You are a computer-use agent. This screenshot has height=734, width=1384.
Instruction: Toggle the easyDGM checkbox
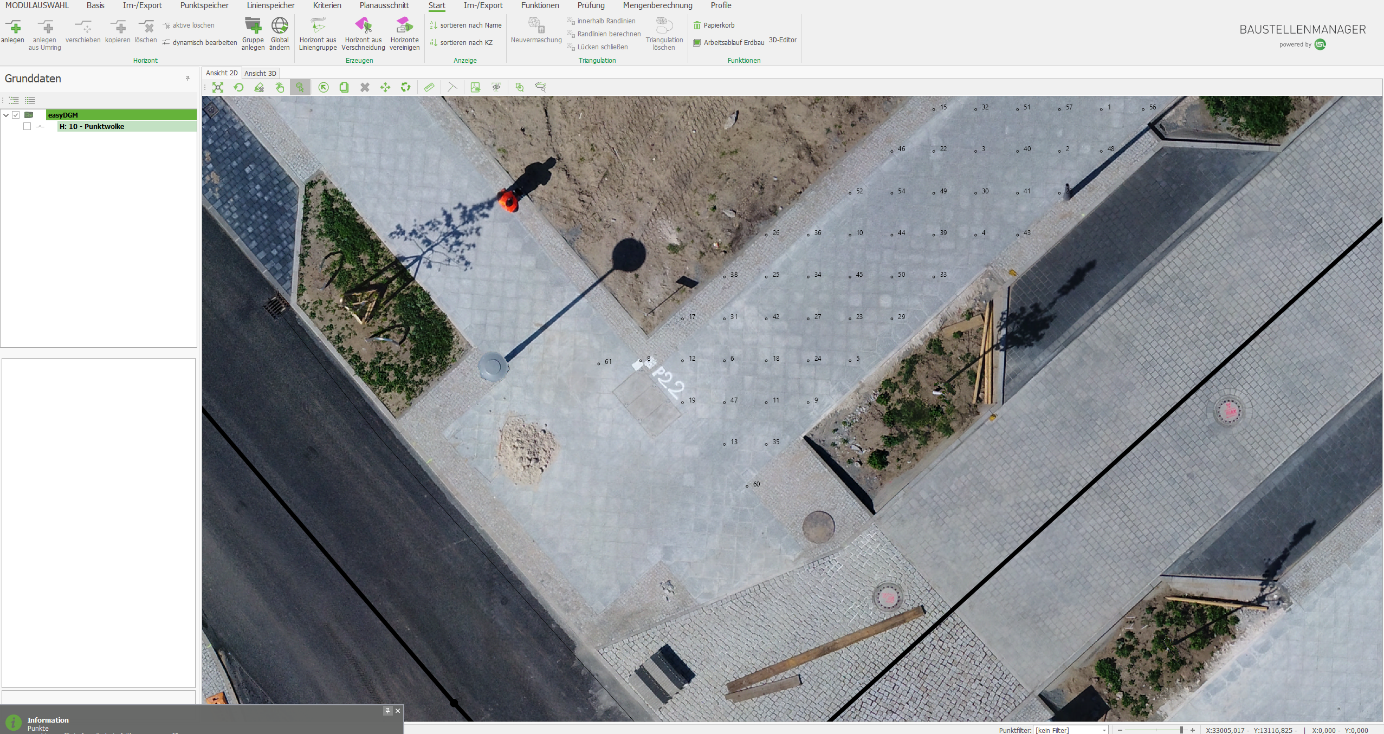(16, 115)
